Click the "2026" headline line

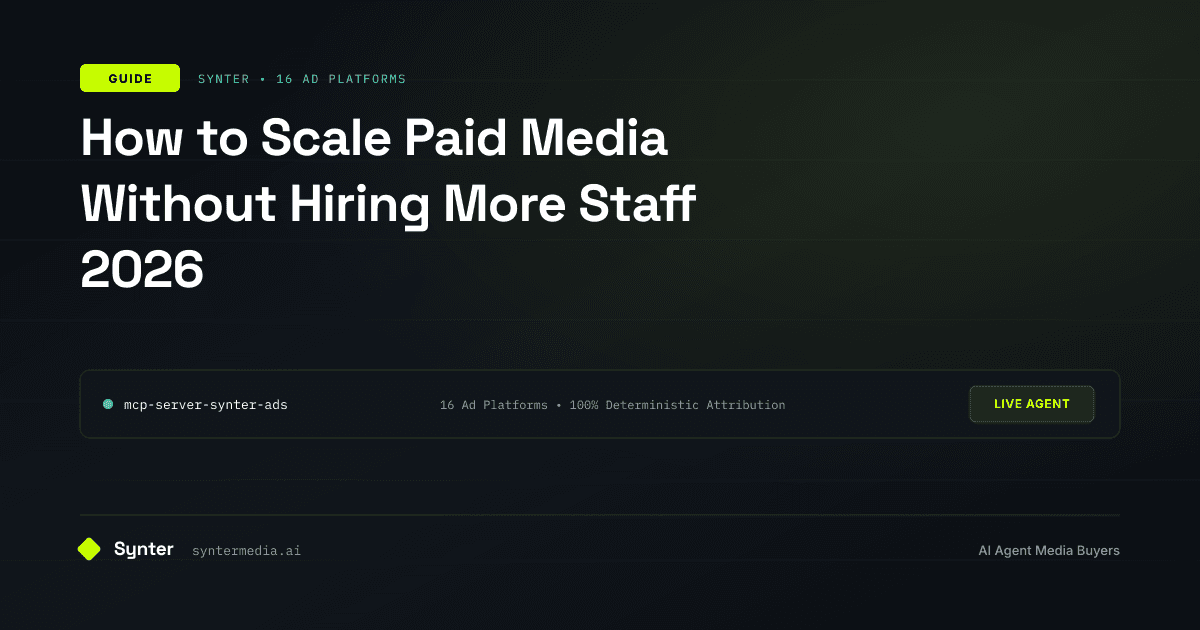click(142, 269)
